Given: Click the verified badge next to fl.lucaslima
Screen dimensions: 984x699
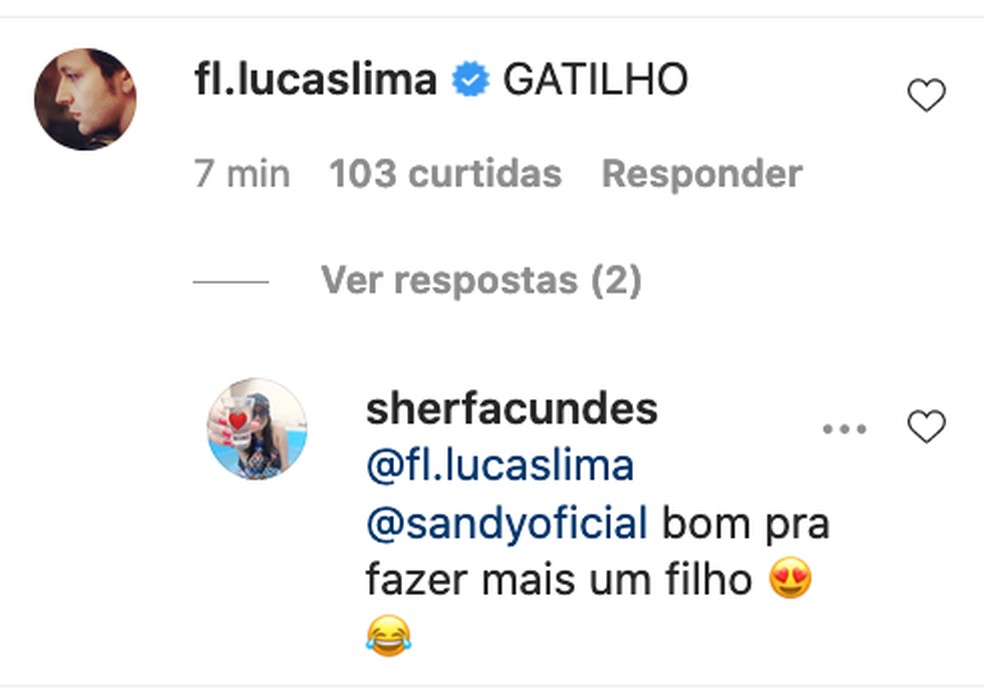Looking at the screenshot, I should click(x=468, y=79).
